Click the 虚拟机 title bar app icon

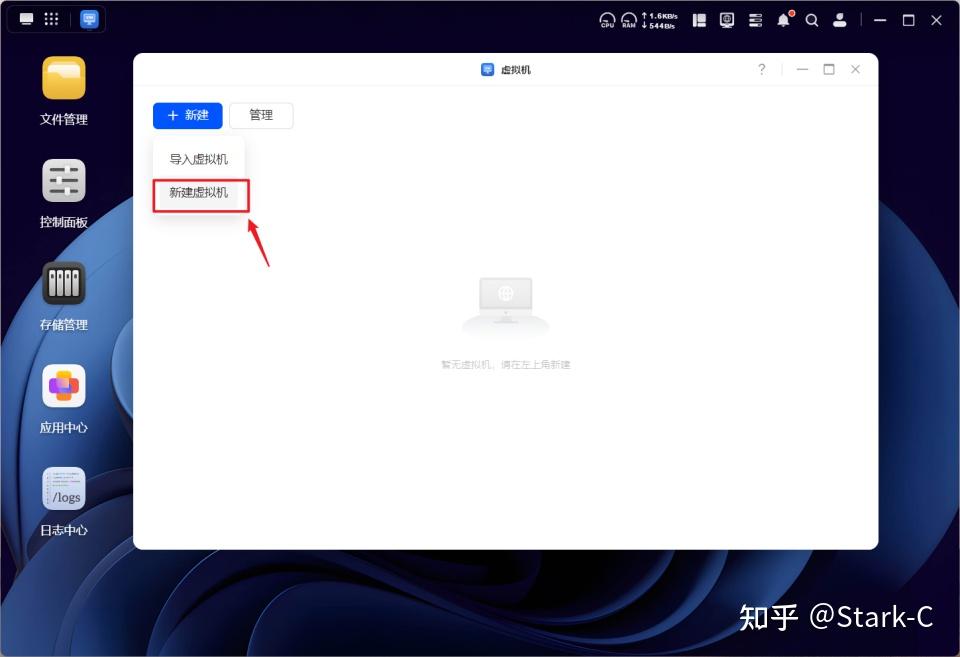[487, 69]
